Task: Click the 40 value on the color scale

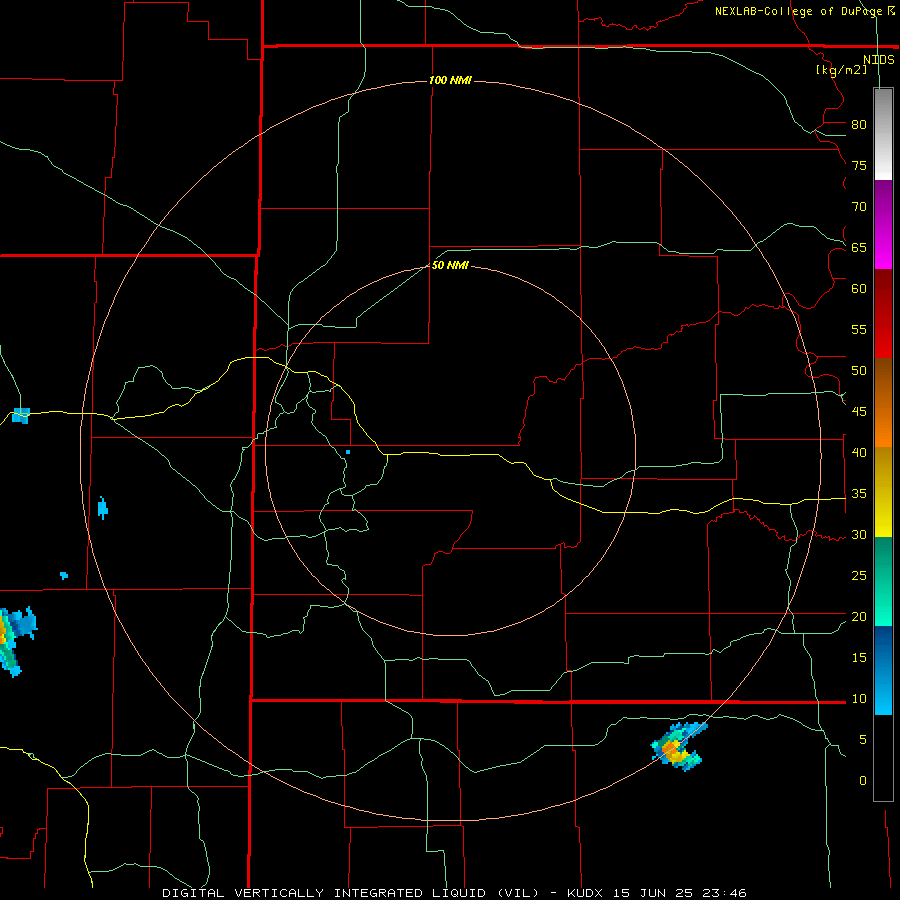Action: [x=859, y=453]
